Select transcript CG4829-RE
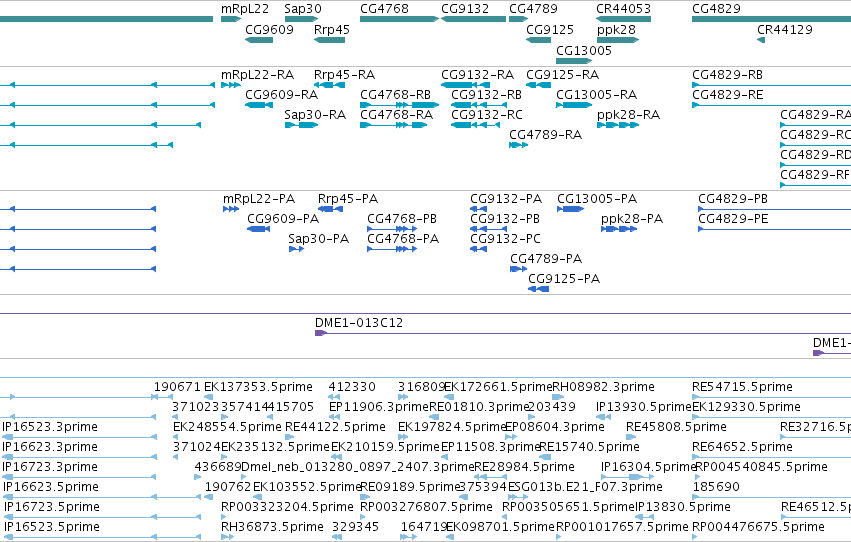The height and width of the screenshot is (542, 851). coord(771,105)
